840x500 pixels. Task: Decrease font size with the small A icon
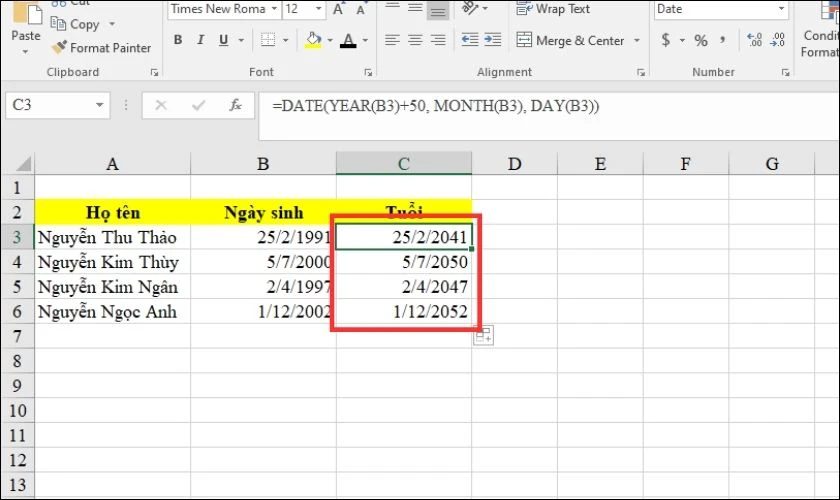(361, 10)
